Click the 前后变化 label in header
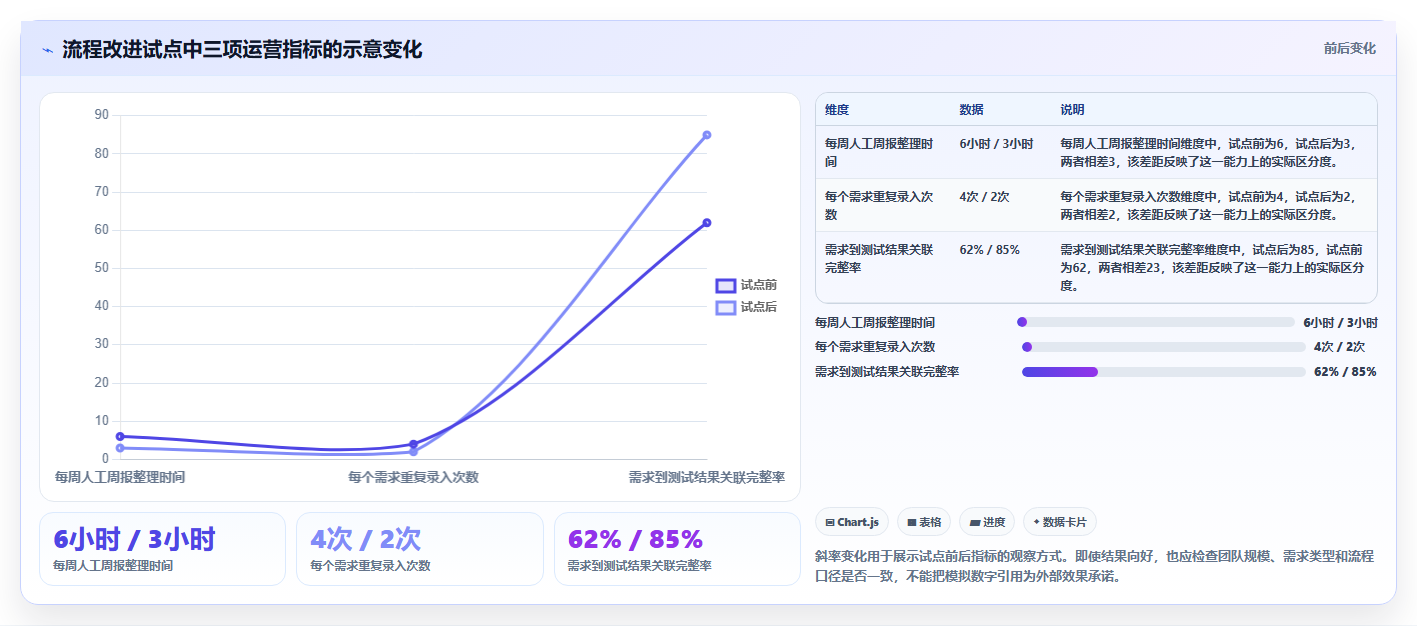 [x=1349, y=48]
